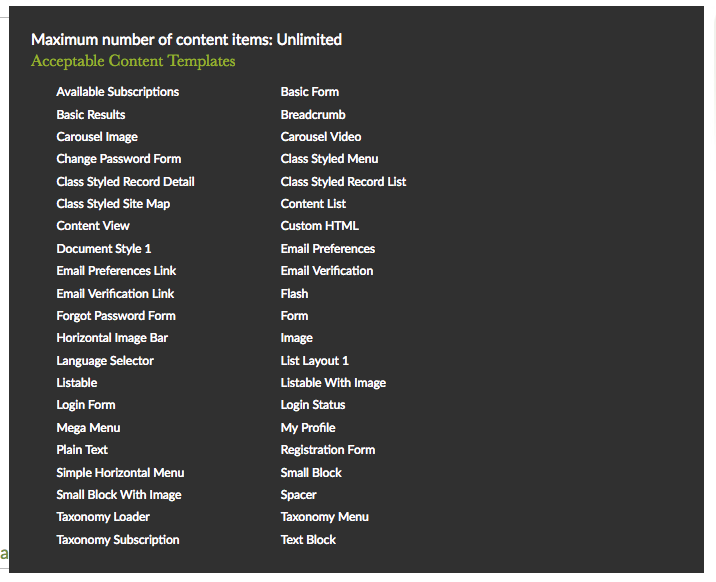Choose the Flash template

(x=294, y=294)
